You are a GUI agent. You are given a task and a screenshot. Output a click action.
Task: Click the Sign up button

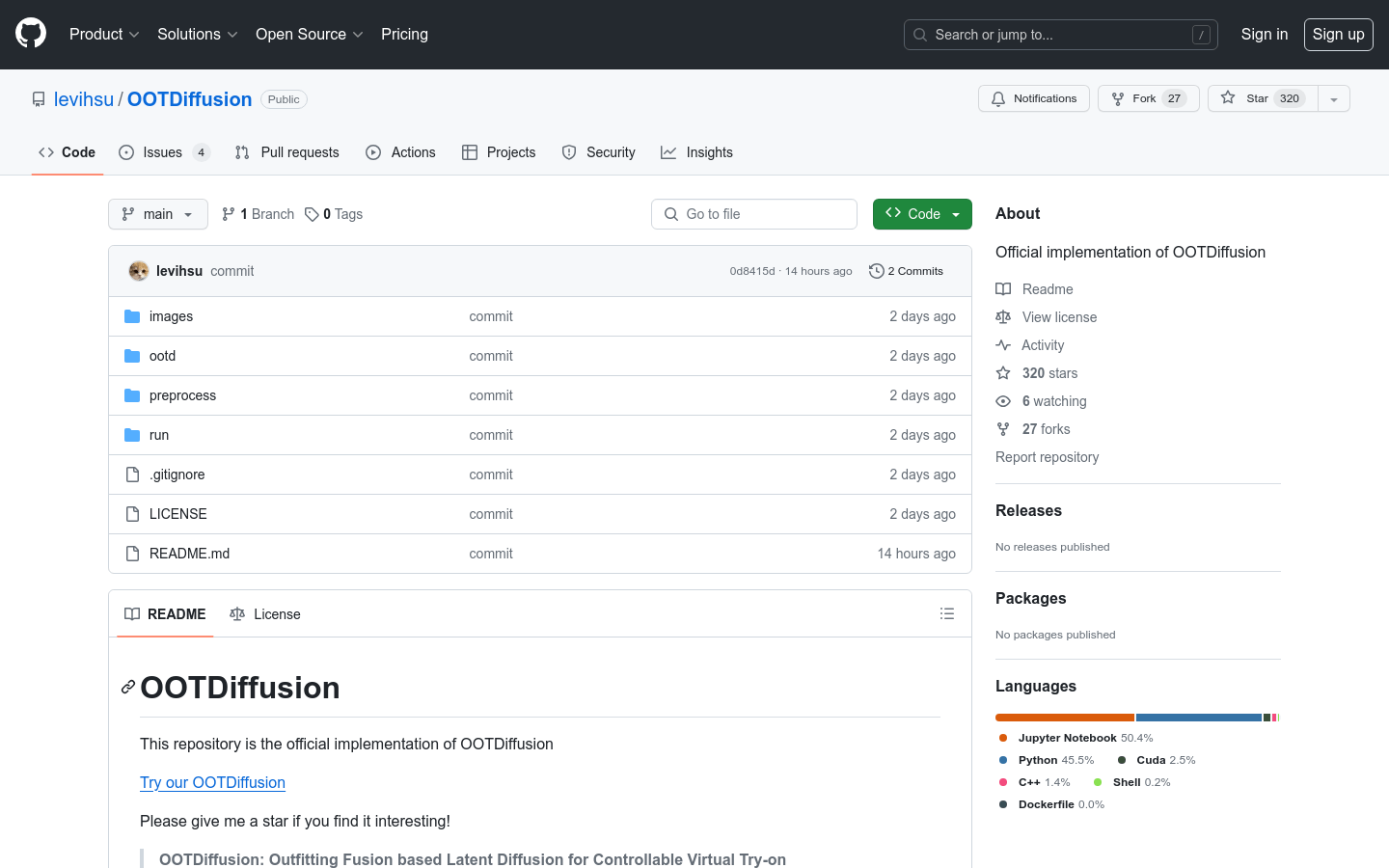click(x=1338, y=34)
